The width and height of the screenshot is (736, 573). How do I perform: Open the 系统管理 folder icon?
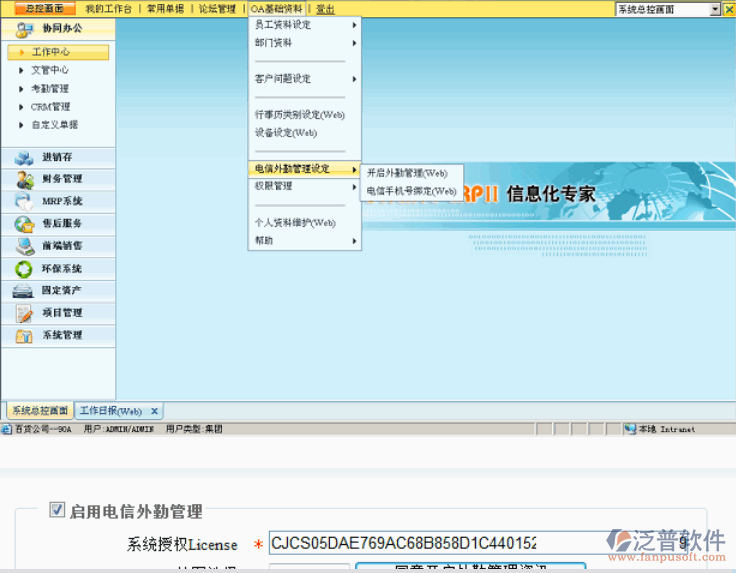(24, 335)
